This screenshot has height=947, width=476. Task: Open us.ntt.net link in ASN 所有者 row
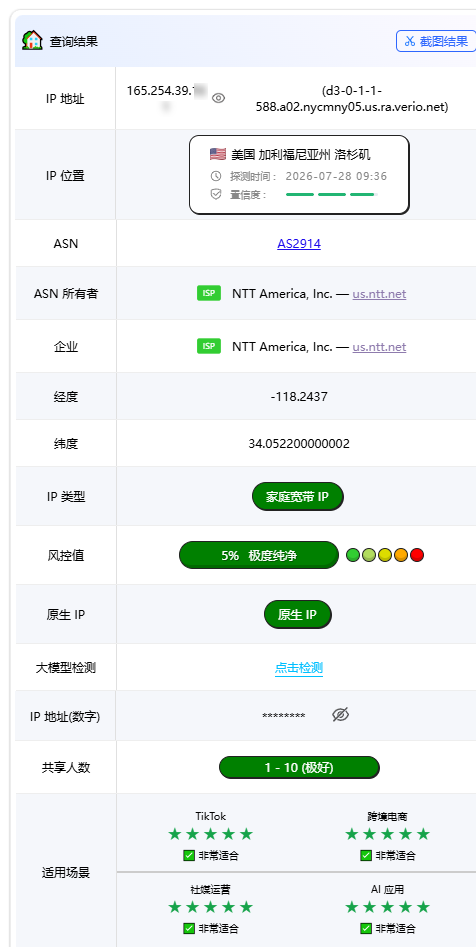379,294
